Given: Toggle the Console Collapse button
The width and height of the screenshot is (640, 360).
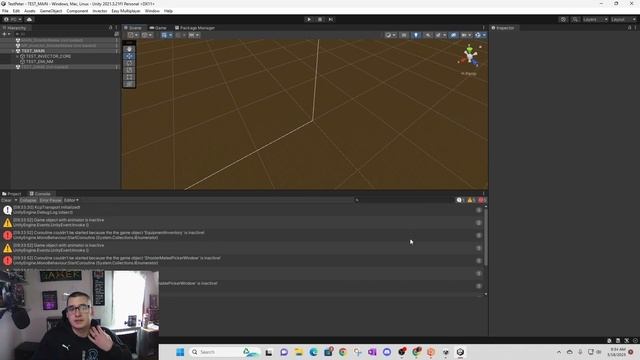Looking at the screenshot, I should point(28,200).
